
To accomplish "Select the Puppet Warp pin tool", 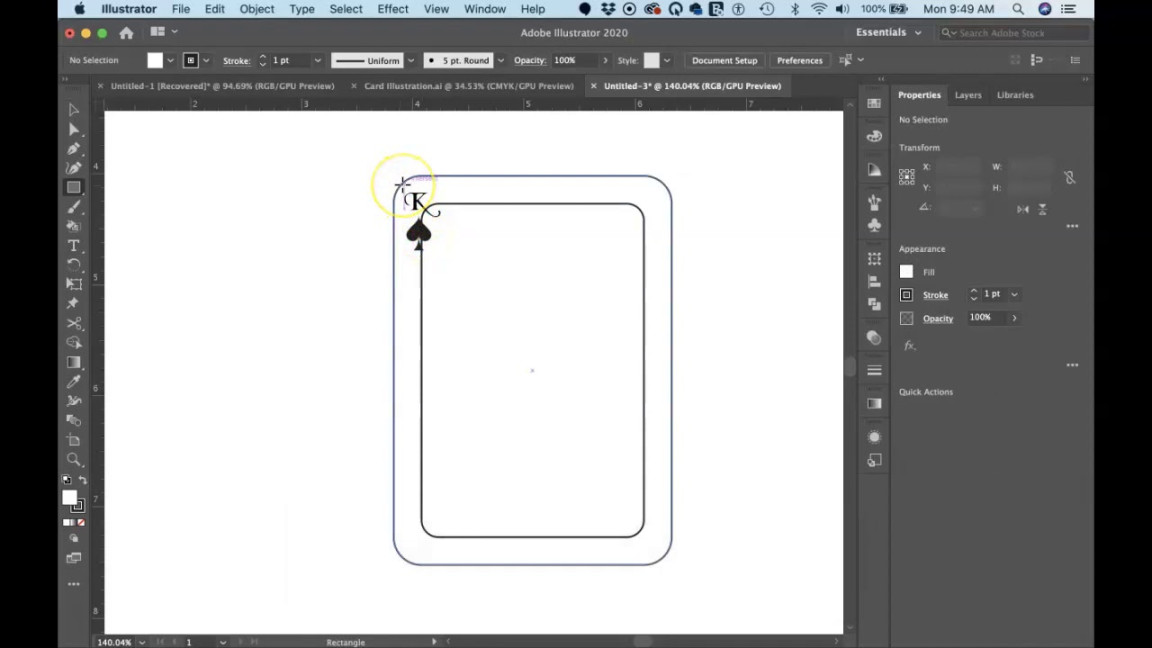I will [73, 303].
